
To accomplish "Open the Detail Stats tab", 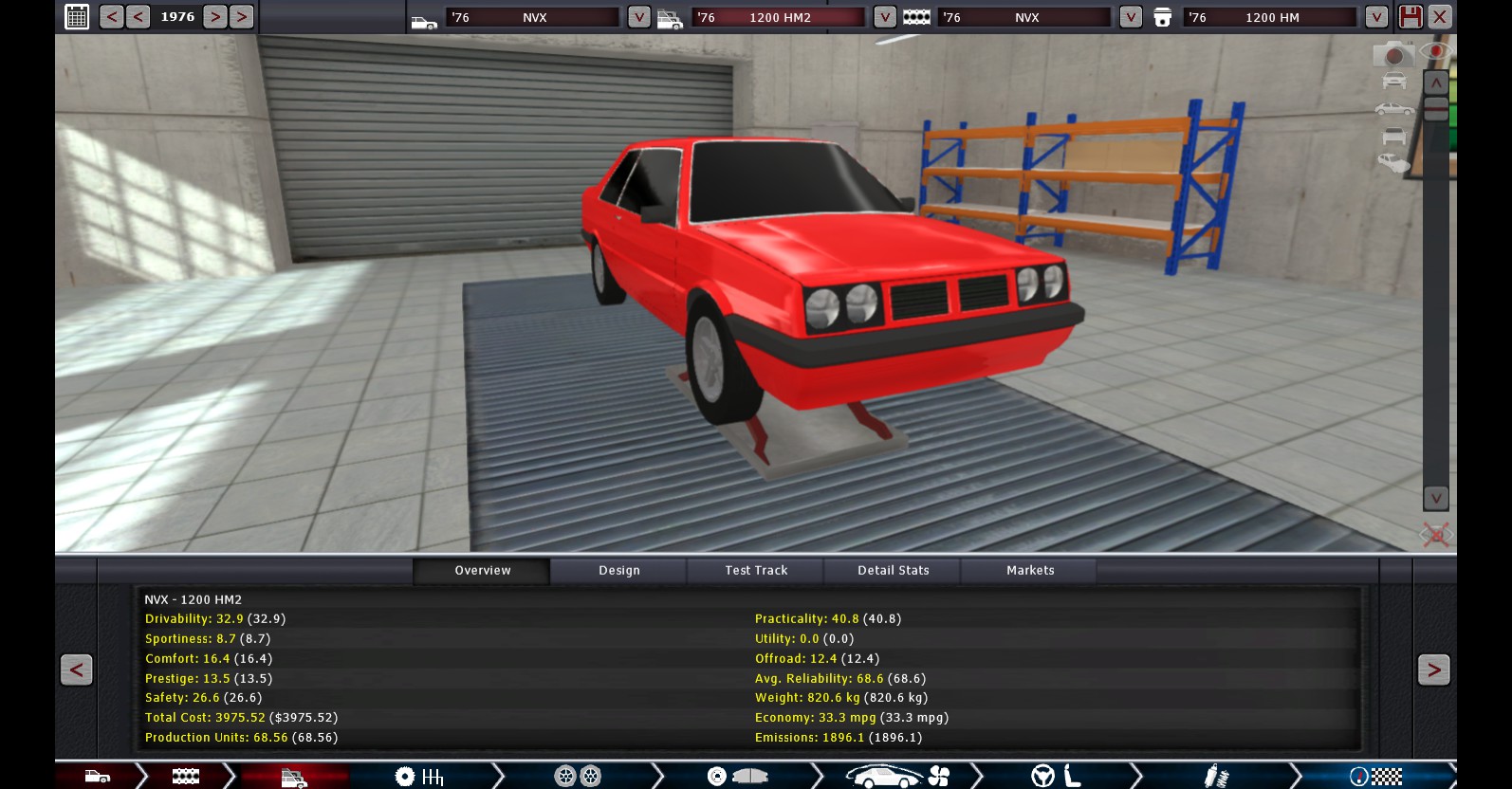I will point(893,570).
